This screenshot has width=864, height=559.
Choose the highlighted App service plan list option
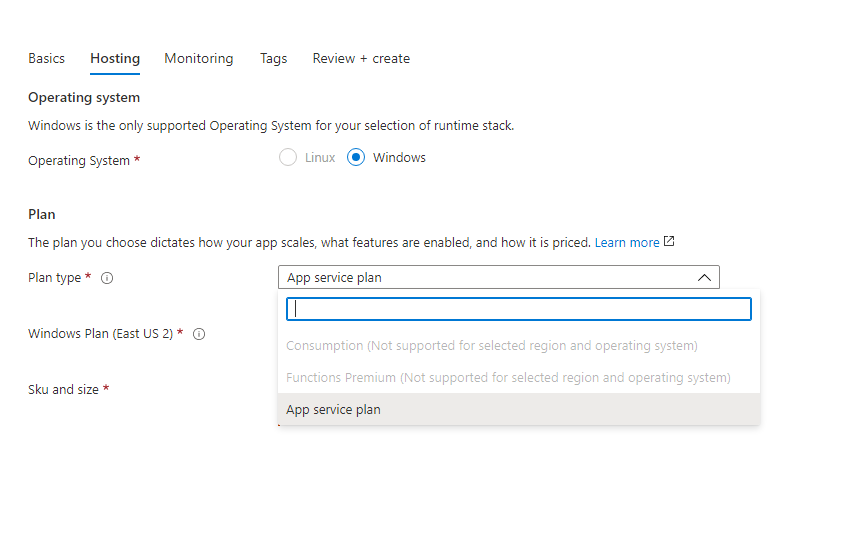[x=333, y=409]
